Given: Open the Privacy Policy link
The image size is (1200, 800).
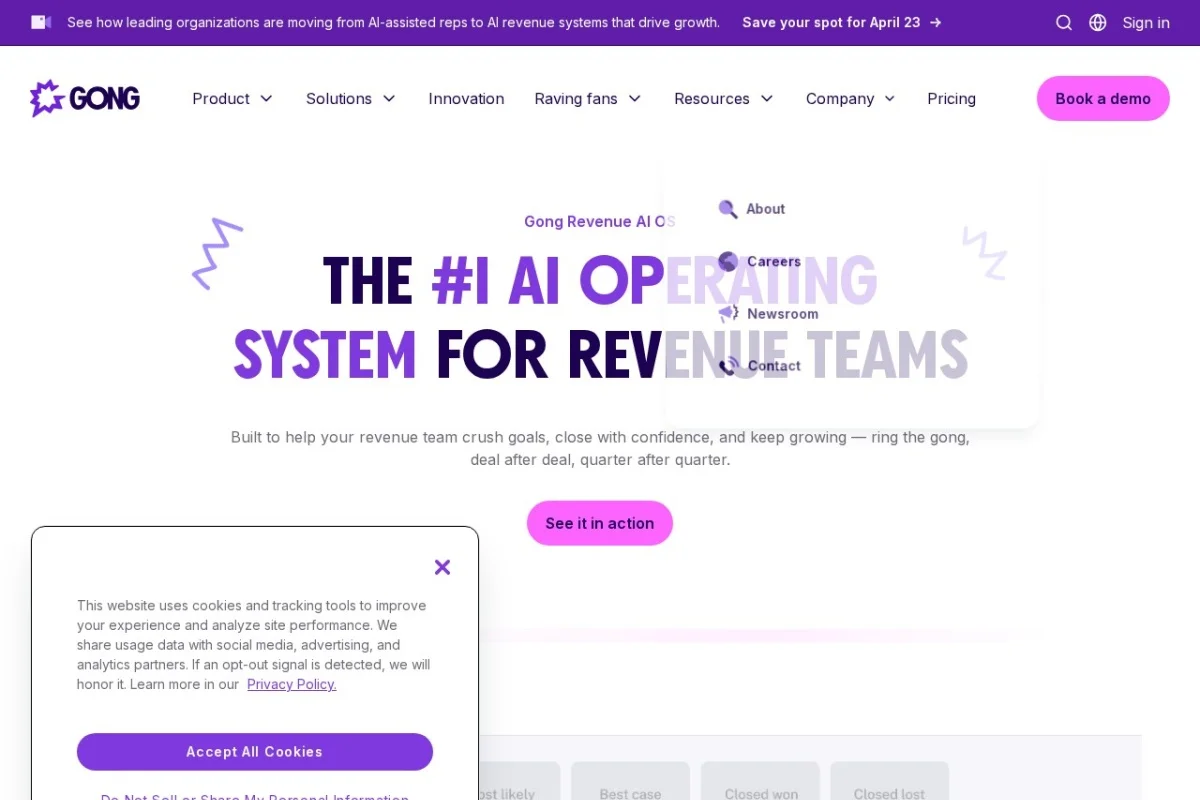Looking at the screenshot, I should click(292, 684).
